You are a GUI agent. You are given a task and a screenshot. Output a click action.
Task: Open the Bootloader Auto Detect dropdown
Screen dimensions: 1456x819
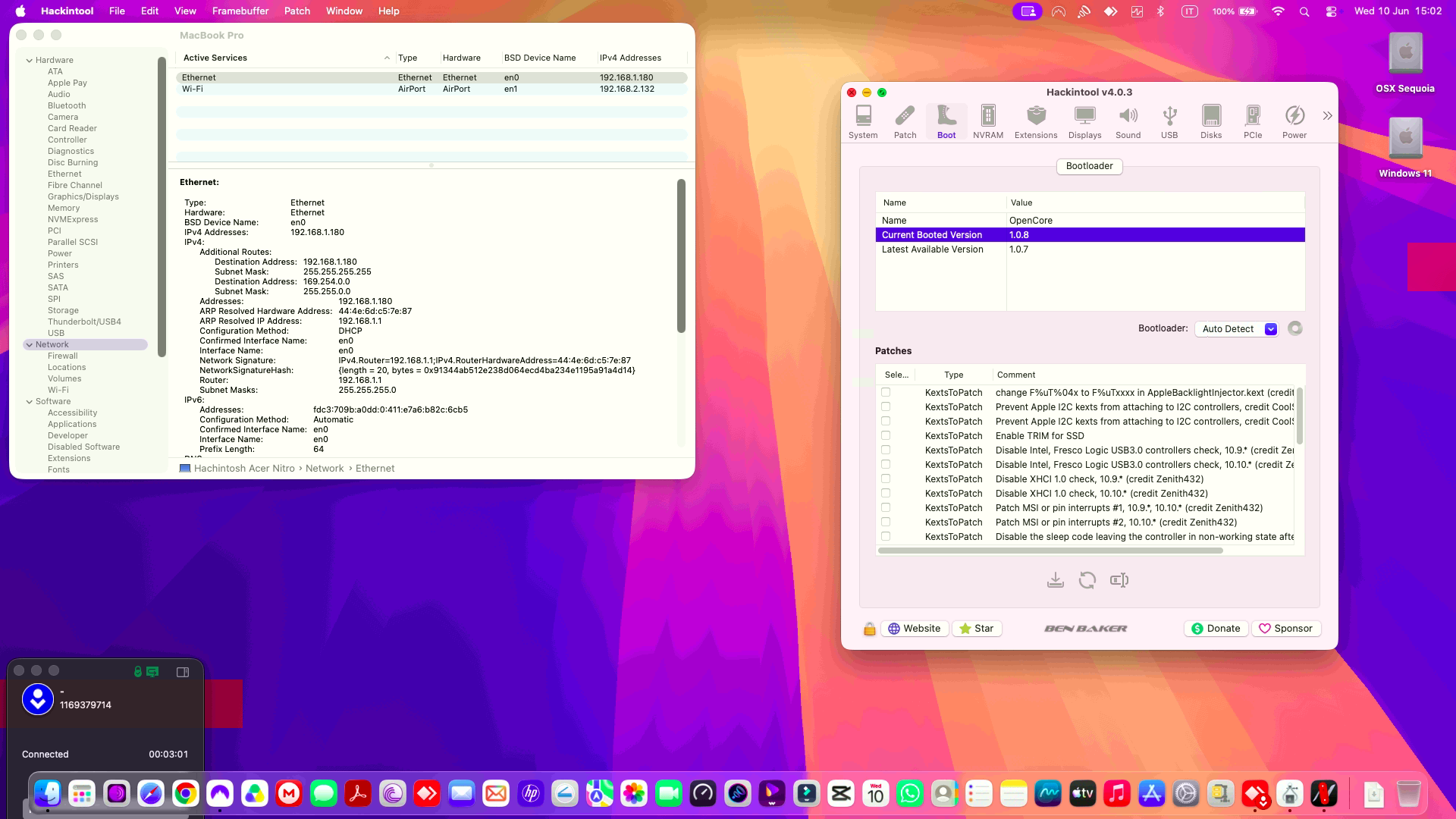tap(1237, 328)
